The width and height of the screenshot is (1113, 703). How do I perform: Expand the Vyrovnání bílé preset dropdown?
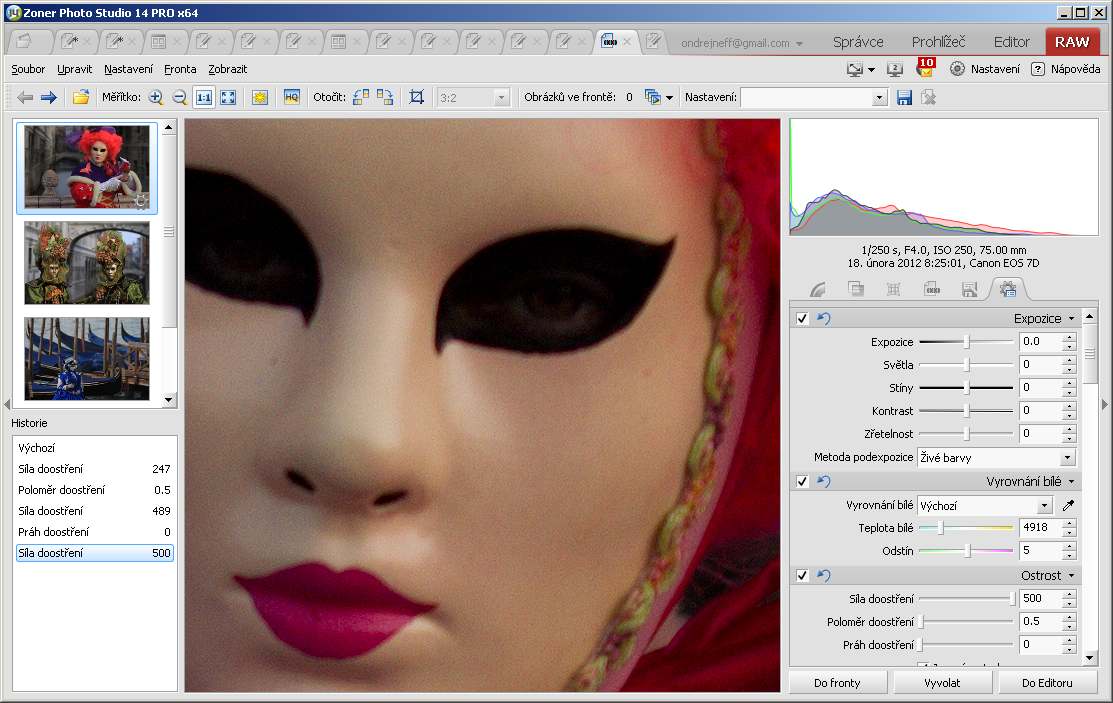(x=985, y=506)
